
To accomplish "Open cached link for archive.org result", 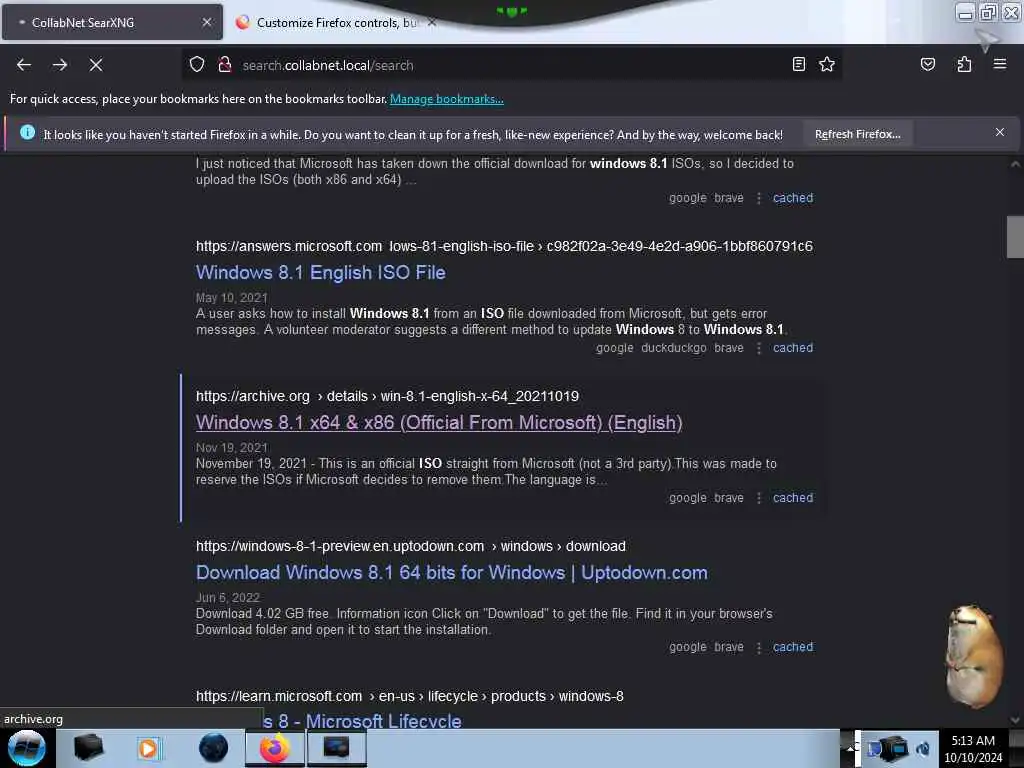I will [x=793, y=498].
